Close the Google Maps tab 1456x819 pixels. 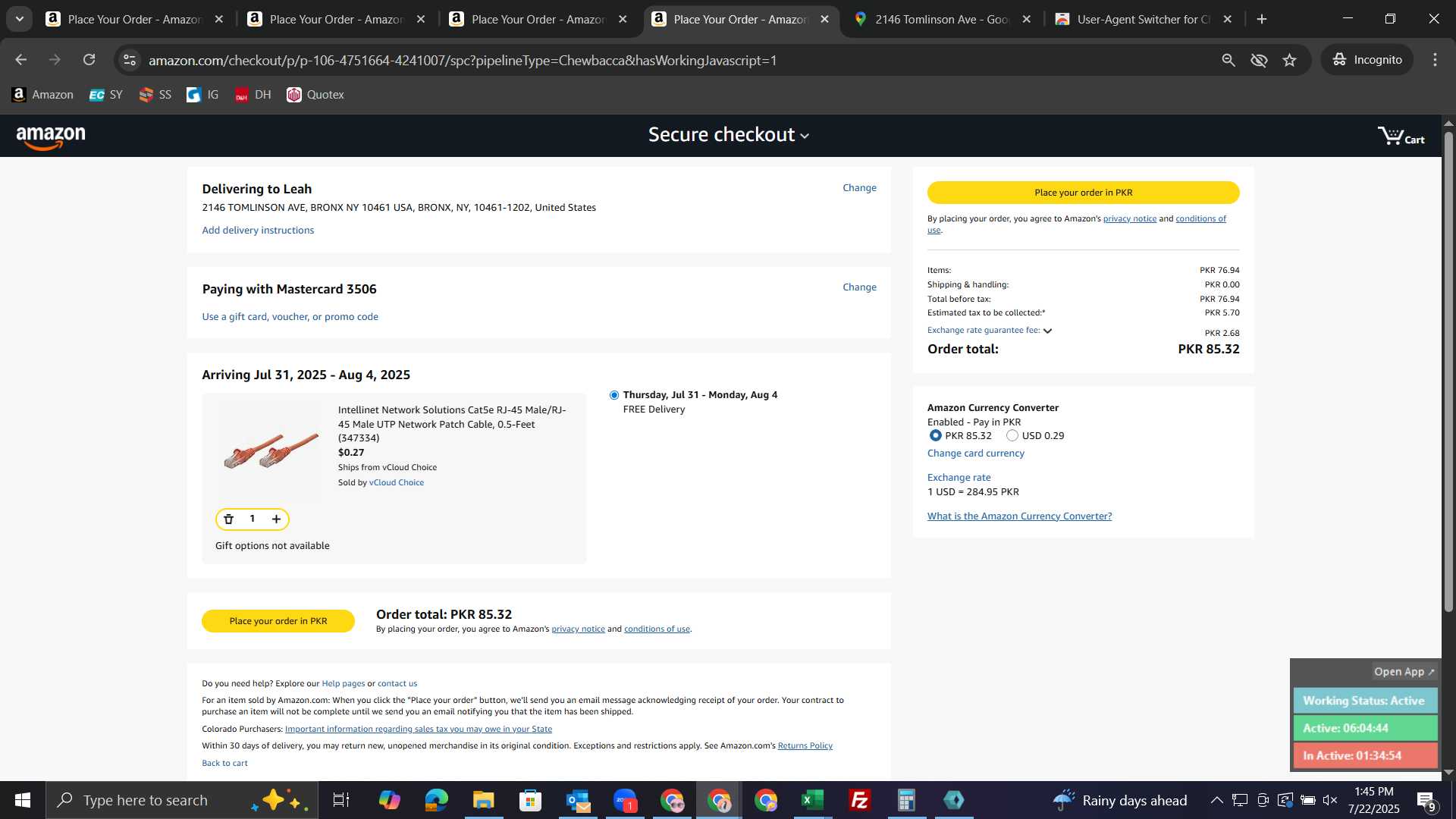[x=1027, y=20]
